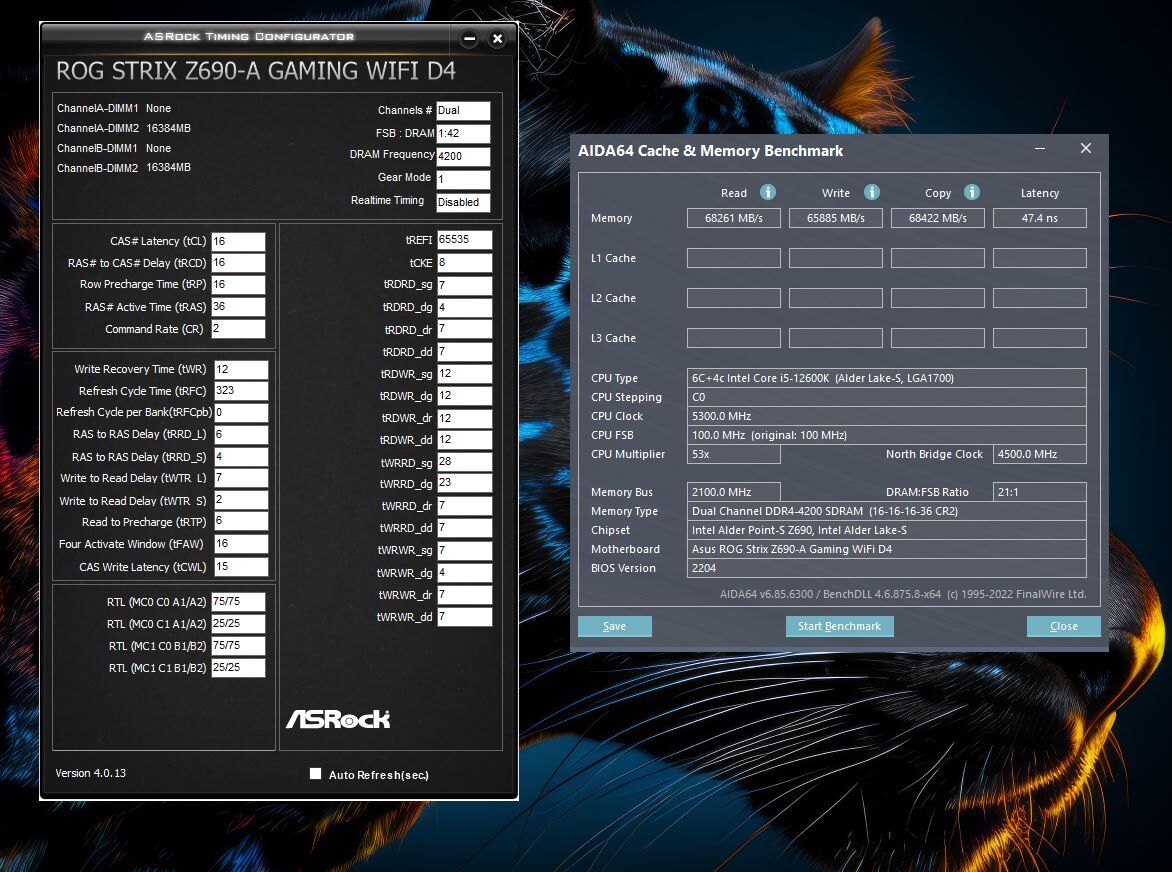Image resolution: width=1172 pixels, height=872 pixels.
Task: Click the L1 Cache Read result box
Action: coord(734,258)
